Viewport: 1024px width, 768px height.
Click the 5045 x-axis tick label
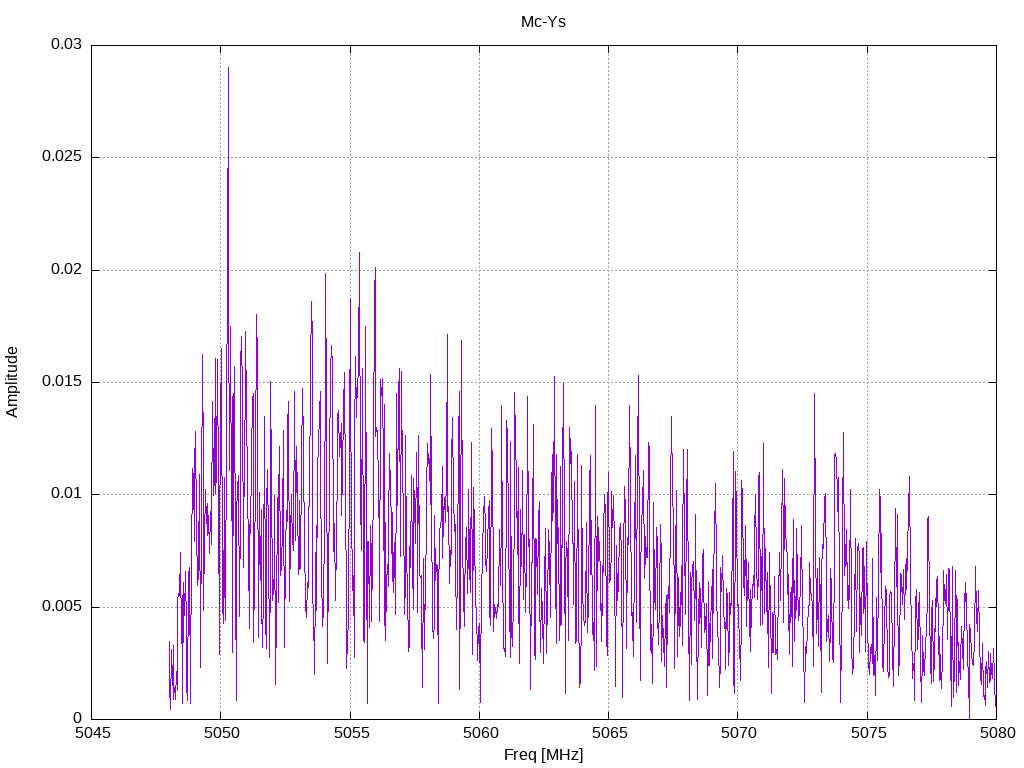[x=92, y=733]
